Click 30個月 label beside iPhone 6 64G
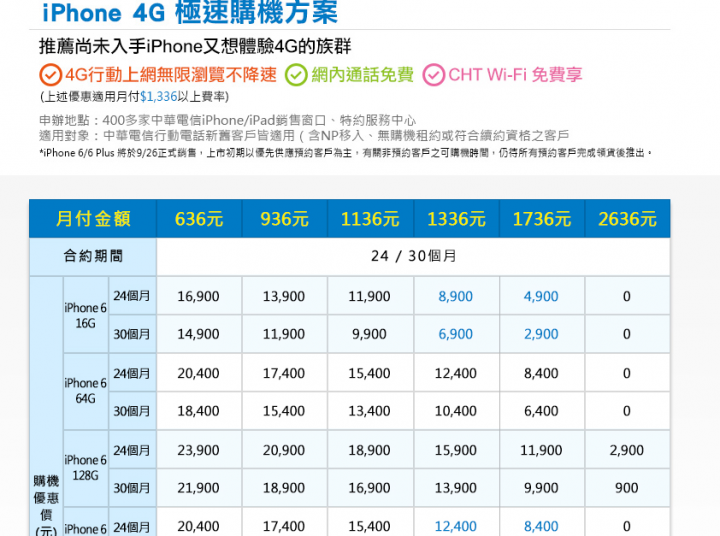 pos(132,411)
